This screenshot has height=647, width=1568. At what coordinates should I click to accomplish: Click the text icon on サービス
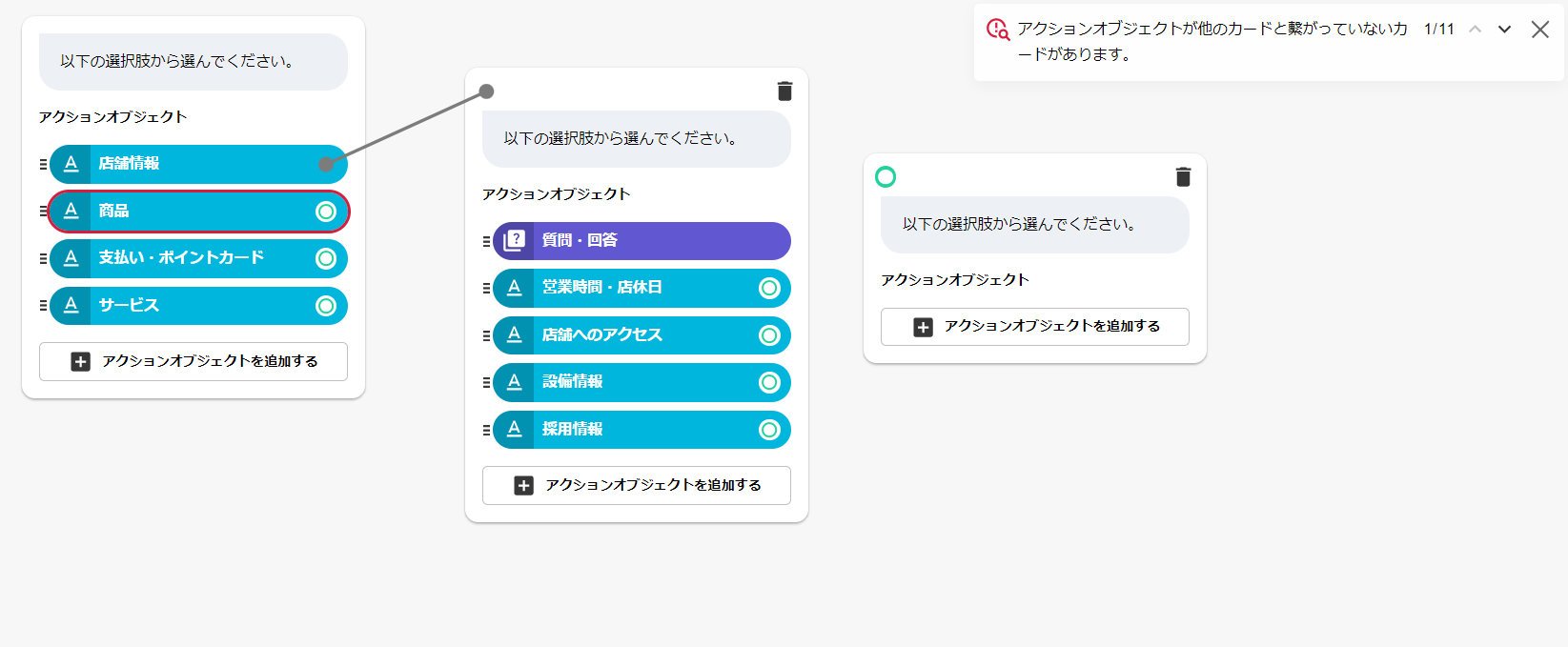[x=71, y=306]
